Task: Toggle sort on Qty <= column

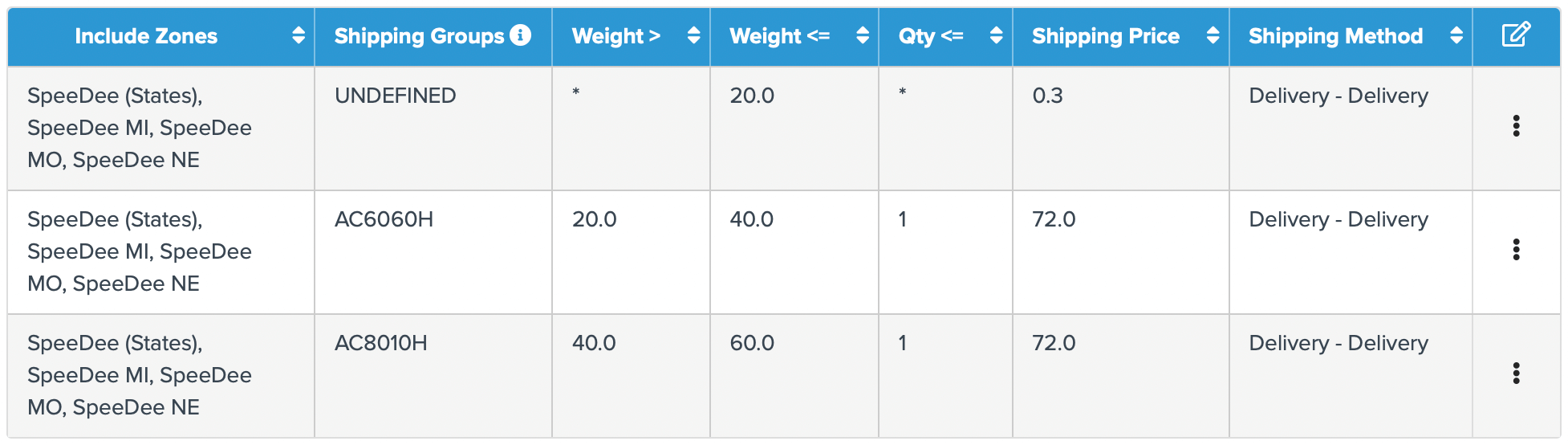Action: click(996, 35)
